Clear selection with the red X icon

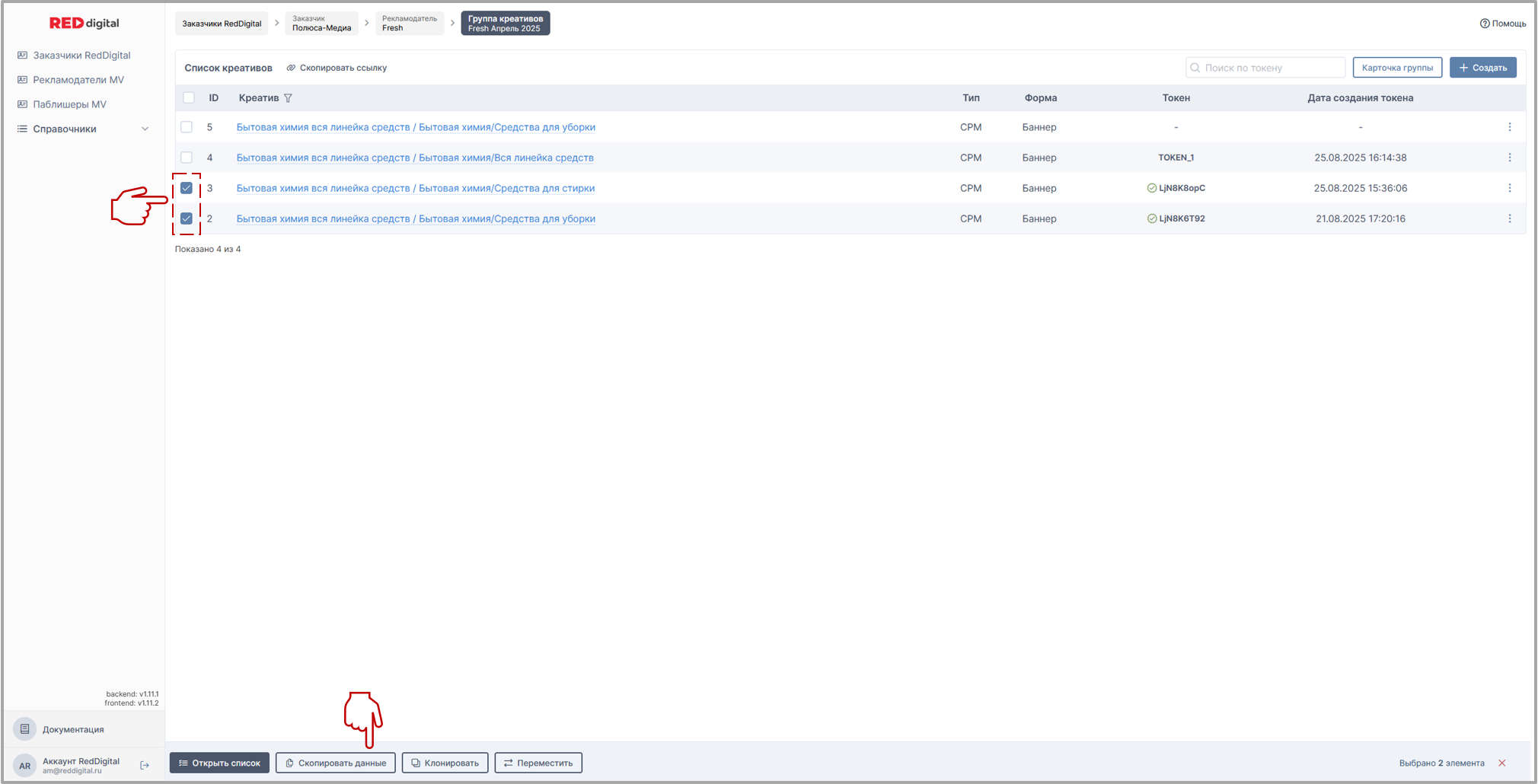coord(1501,763)
